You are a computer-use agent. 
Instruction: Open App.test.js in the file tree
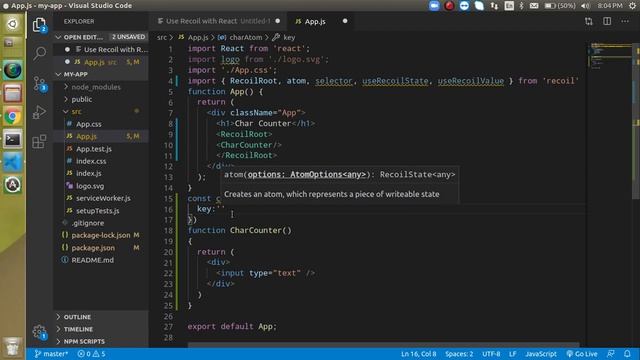[101, 149]
